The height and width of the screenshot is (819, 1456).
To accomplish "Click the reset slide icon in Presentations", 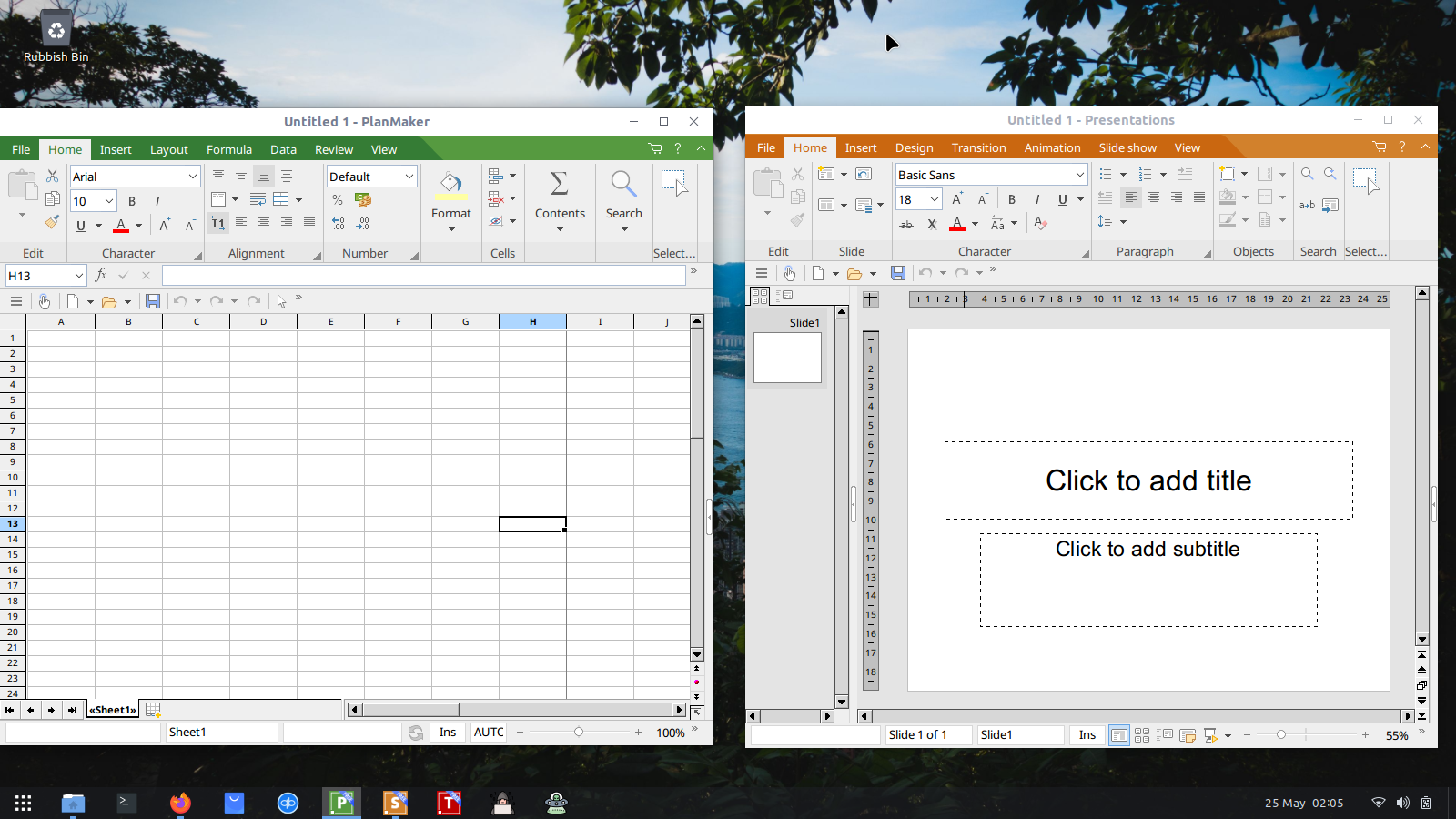I will click(x=864, y=174).
